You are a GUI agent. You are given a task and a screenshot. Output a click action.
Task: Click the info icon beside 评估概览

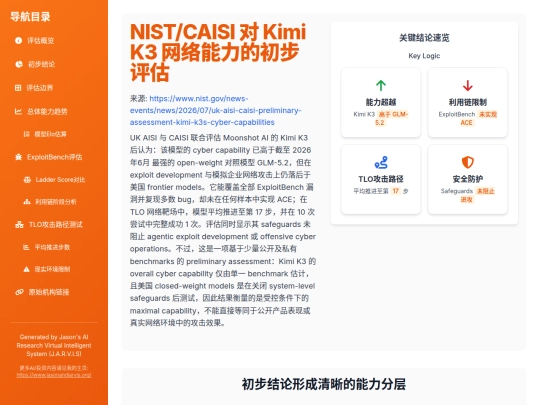coord(19,41)
